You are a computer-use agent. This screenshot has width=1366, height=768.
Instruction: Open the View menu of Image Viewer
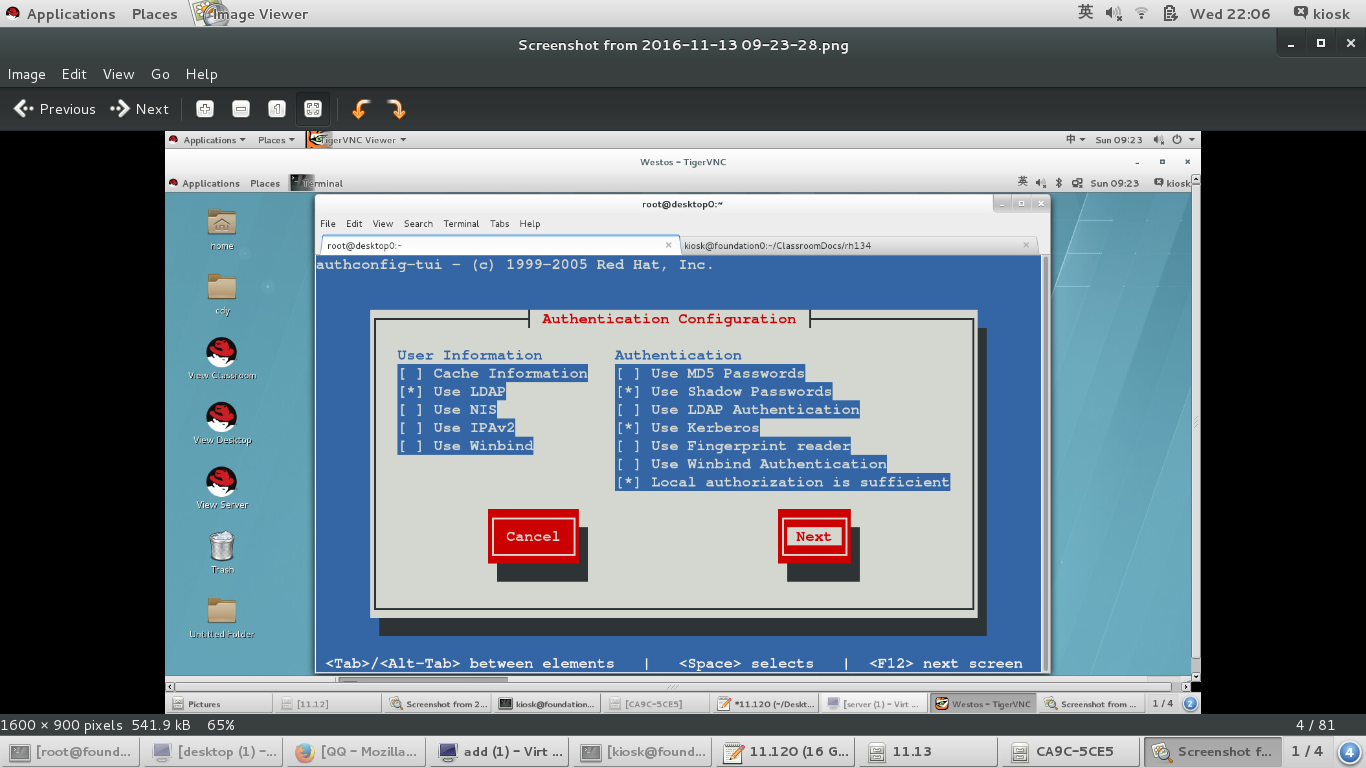click(118, 74)
